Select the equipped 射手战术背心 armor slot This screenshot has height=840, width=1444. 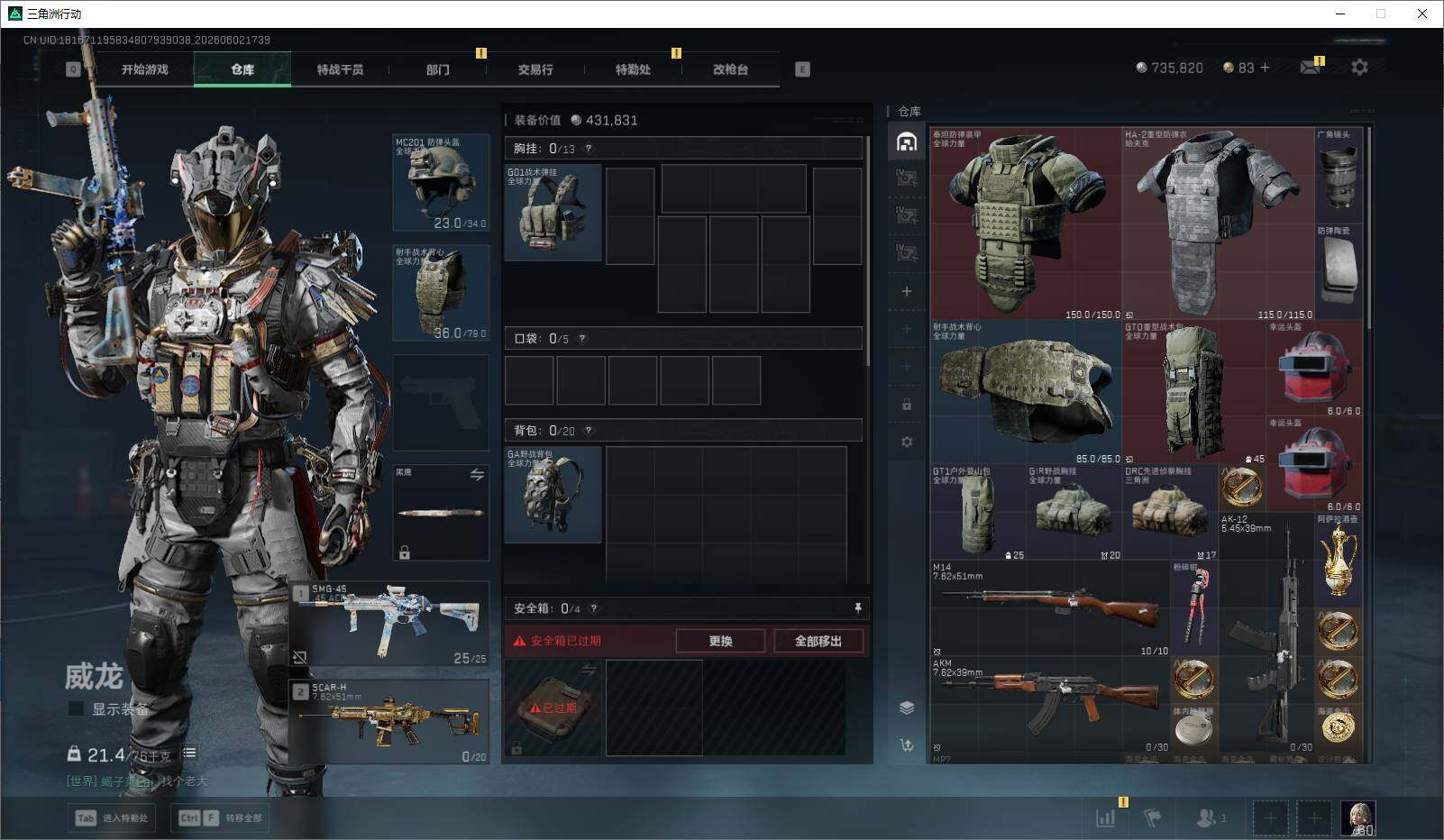[442, 293]
